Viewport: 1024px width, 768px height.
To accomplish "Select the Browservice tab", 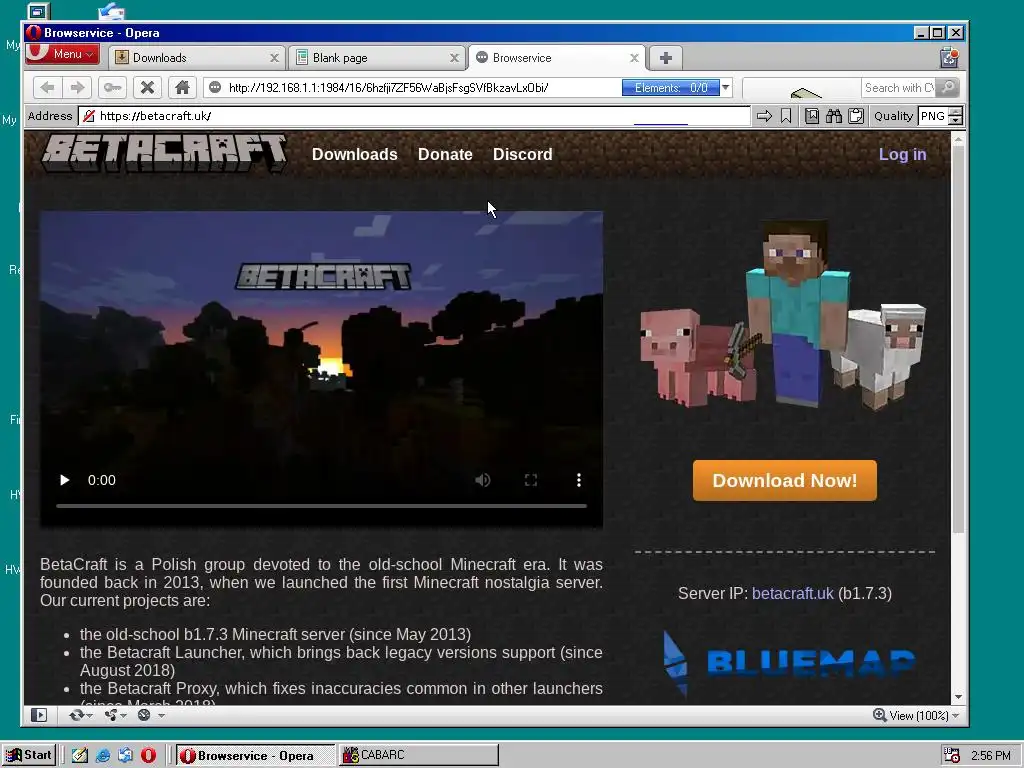I will pos(556,57).
